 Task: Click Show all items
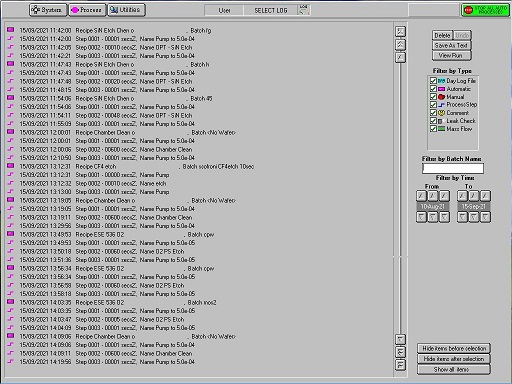click(454, 369)
